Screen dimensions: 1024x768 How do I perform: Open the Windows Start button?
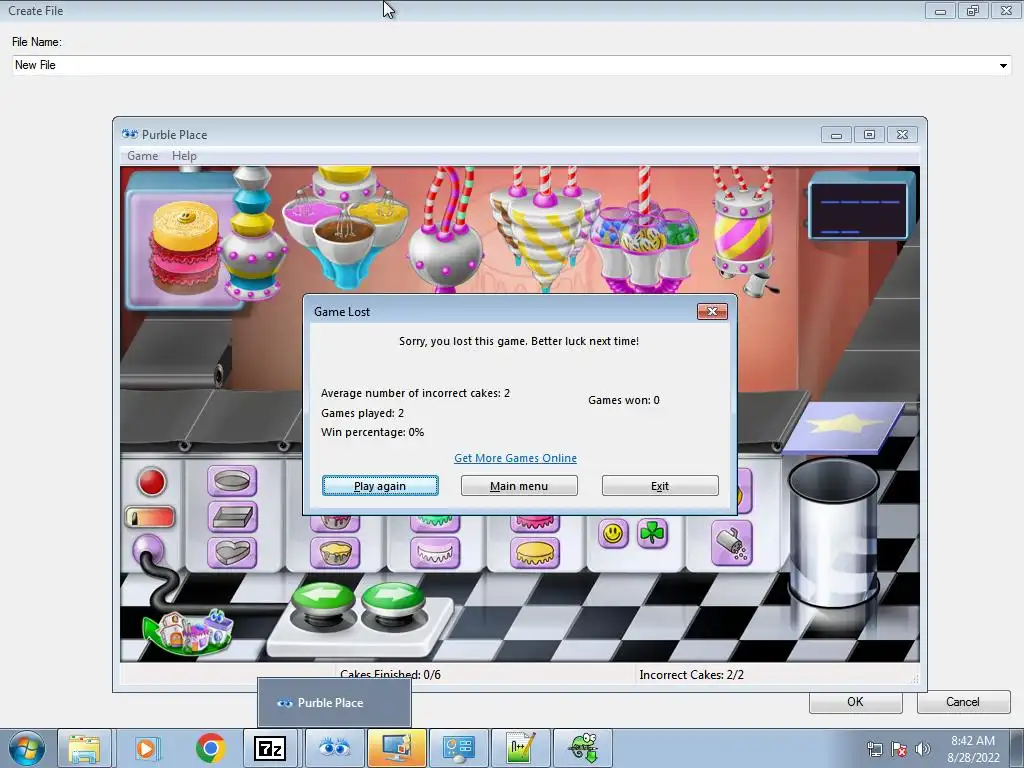[25, 748]
